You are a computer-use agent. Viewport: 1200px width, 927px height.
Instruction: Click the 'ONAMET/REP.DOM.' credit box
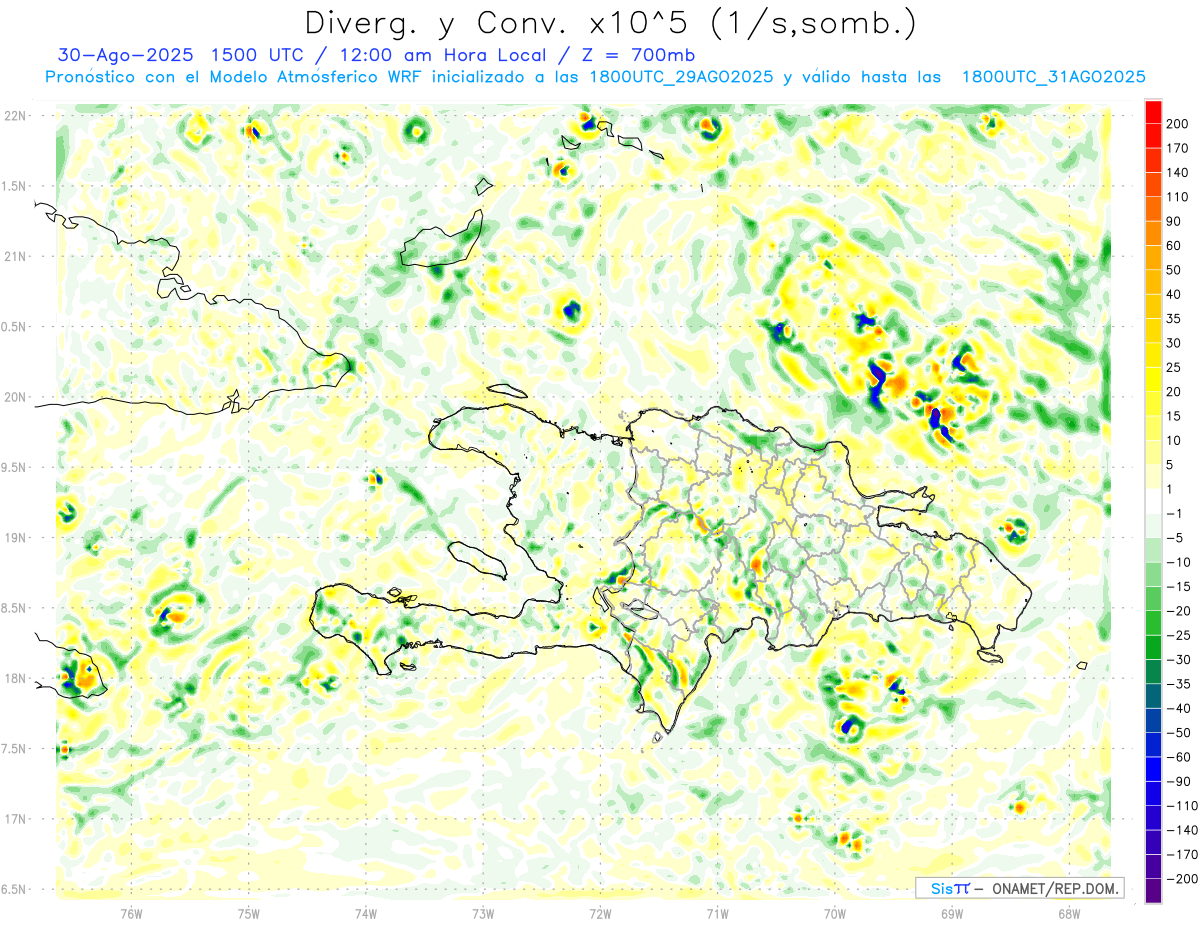click(1019, 888)
